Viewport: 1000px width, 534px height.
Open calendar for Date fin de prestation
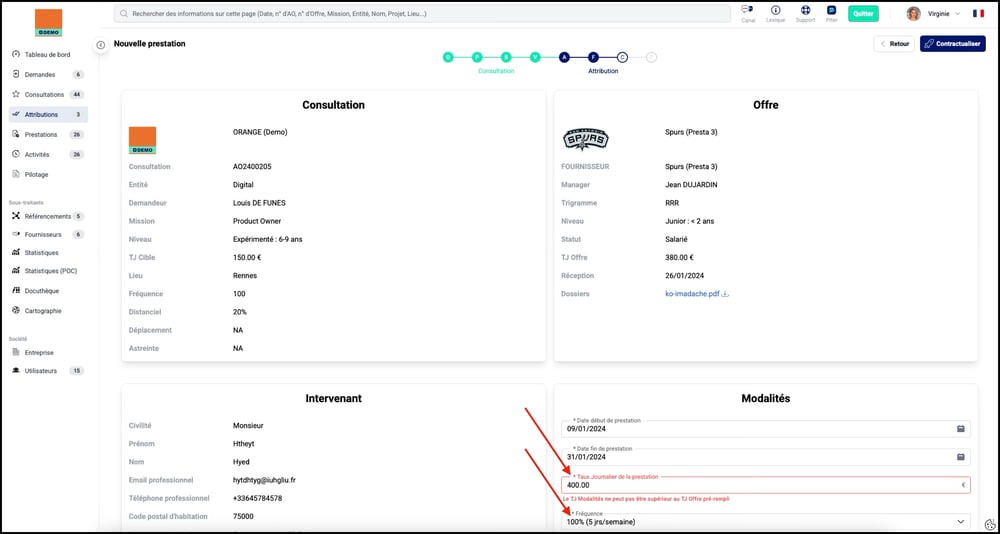961,457
